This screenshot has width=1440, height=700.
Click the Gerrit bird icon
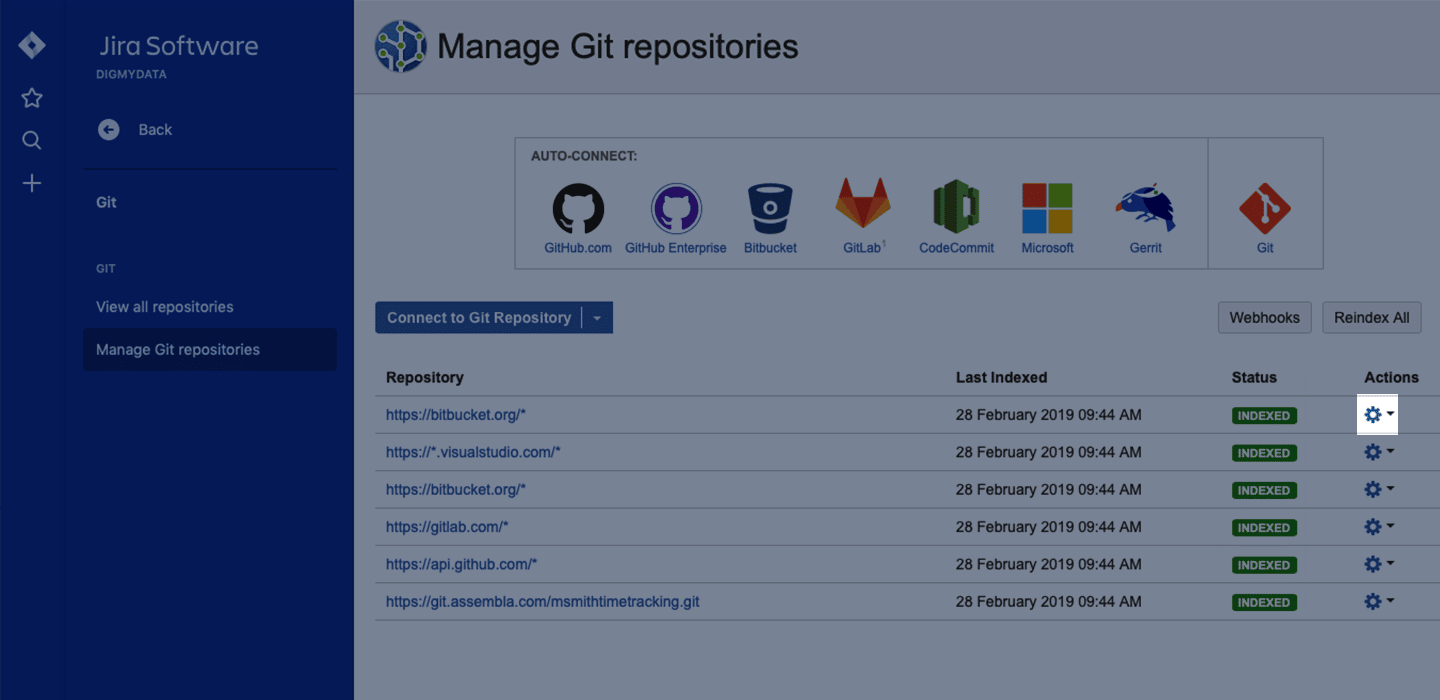click(x=1145, y=208)
